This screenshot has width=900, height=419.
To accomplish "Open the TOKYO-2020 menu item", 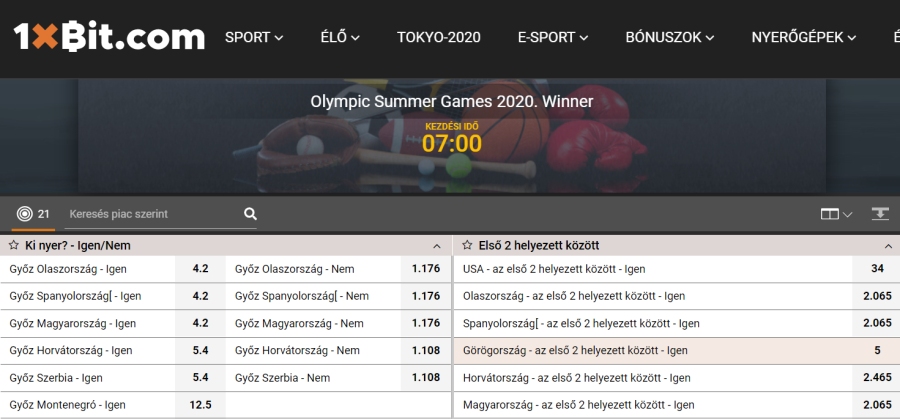I will point(439,37).
